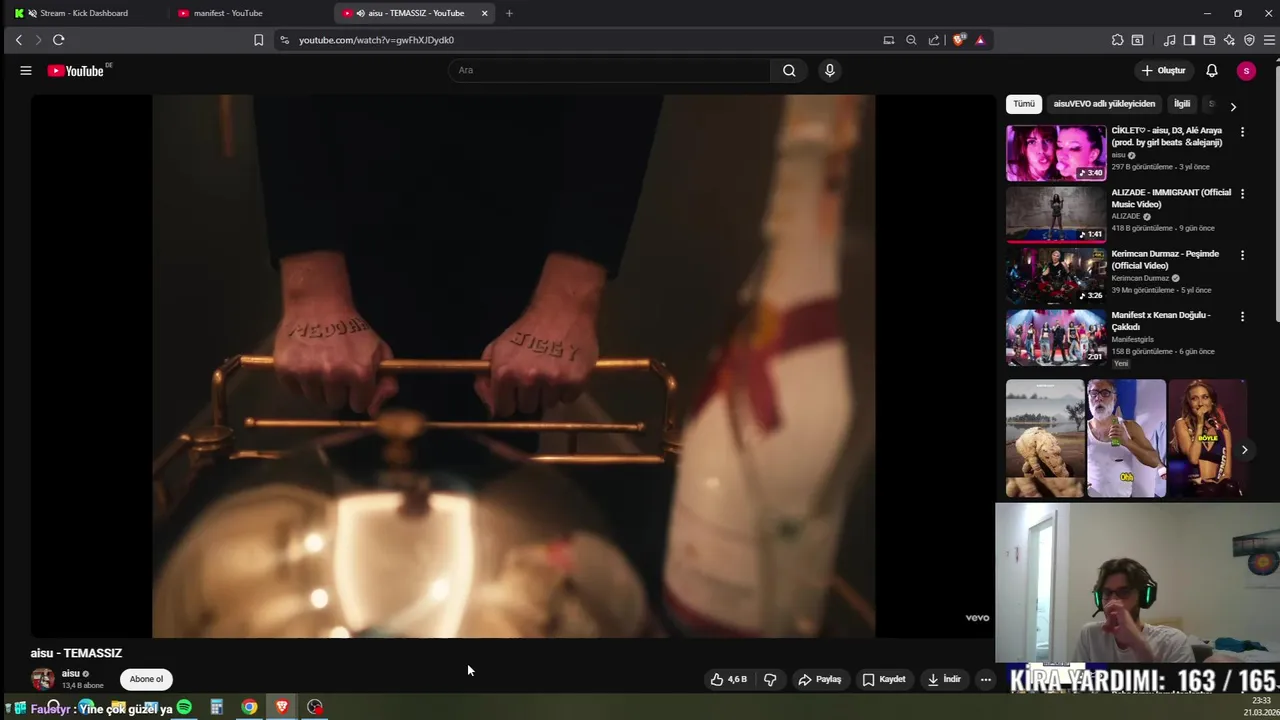Click the video player to pause playback
Viewport: 1280px width, 720px height.
[513, 366]
